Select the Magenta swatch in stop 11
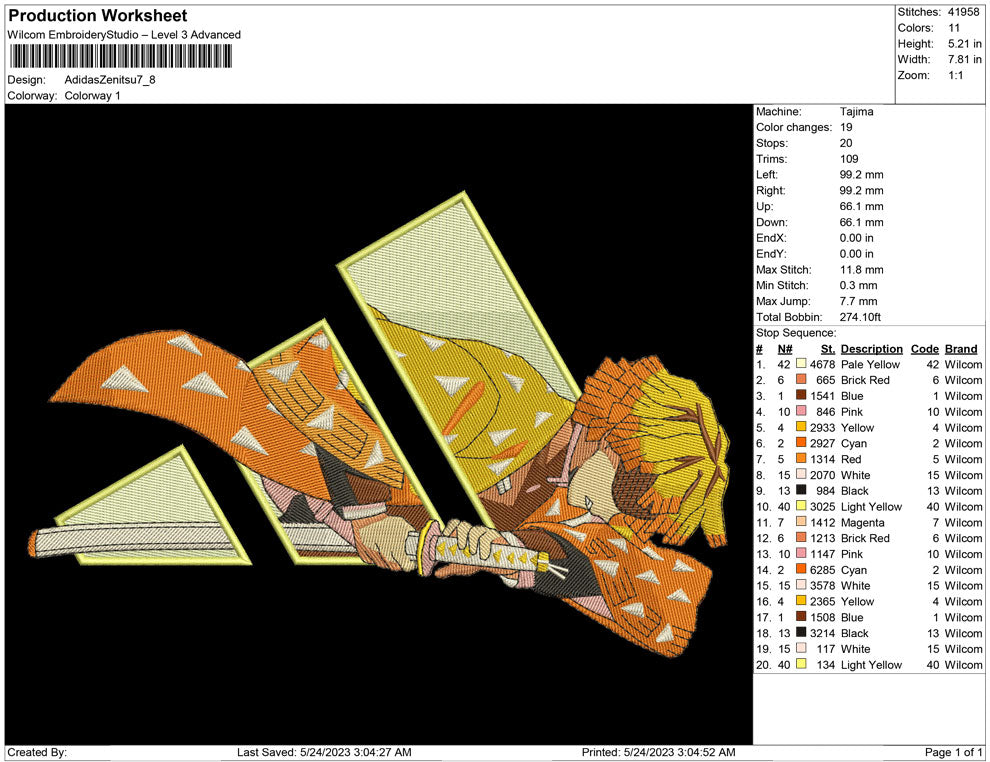This screenshot has height=762, width=990. point(801,522)
